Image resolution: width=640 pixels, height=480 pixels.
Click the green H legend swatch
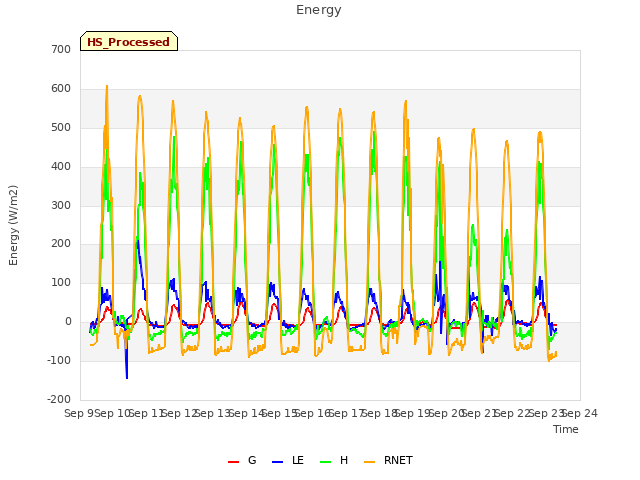(325, 462)
